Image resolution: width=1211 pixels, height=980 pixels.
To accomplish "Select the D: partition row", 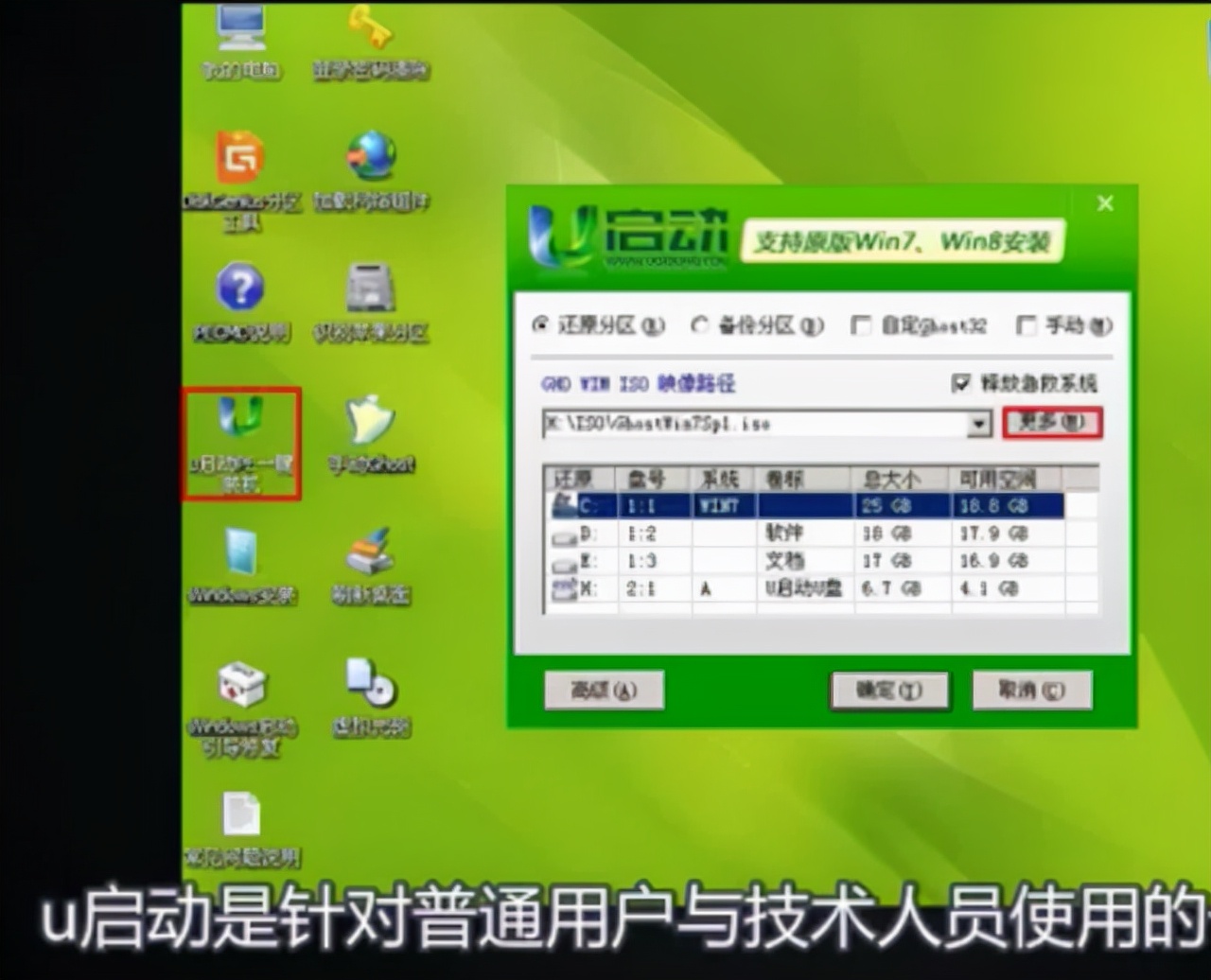I will click(x=710, y=533).
